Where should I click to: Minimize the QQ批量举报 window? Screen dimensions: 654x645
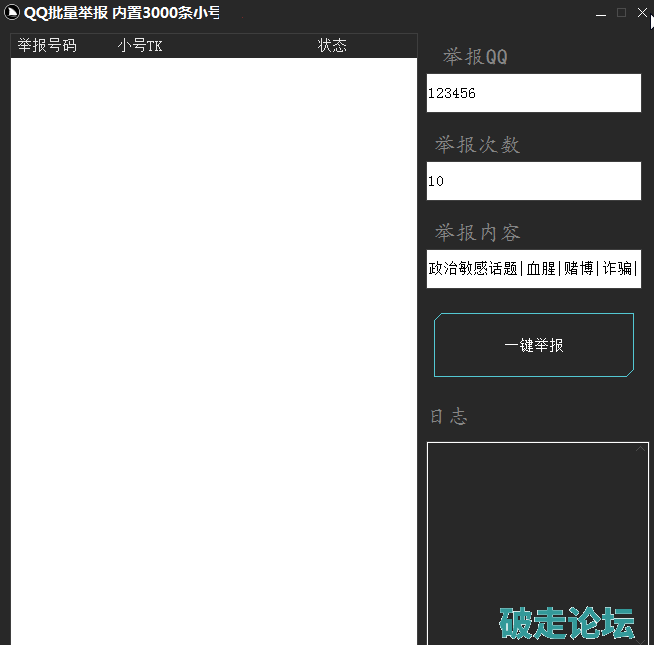click(x=600, y=13)
